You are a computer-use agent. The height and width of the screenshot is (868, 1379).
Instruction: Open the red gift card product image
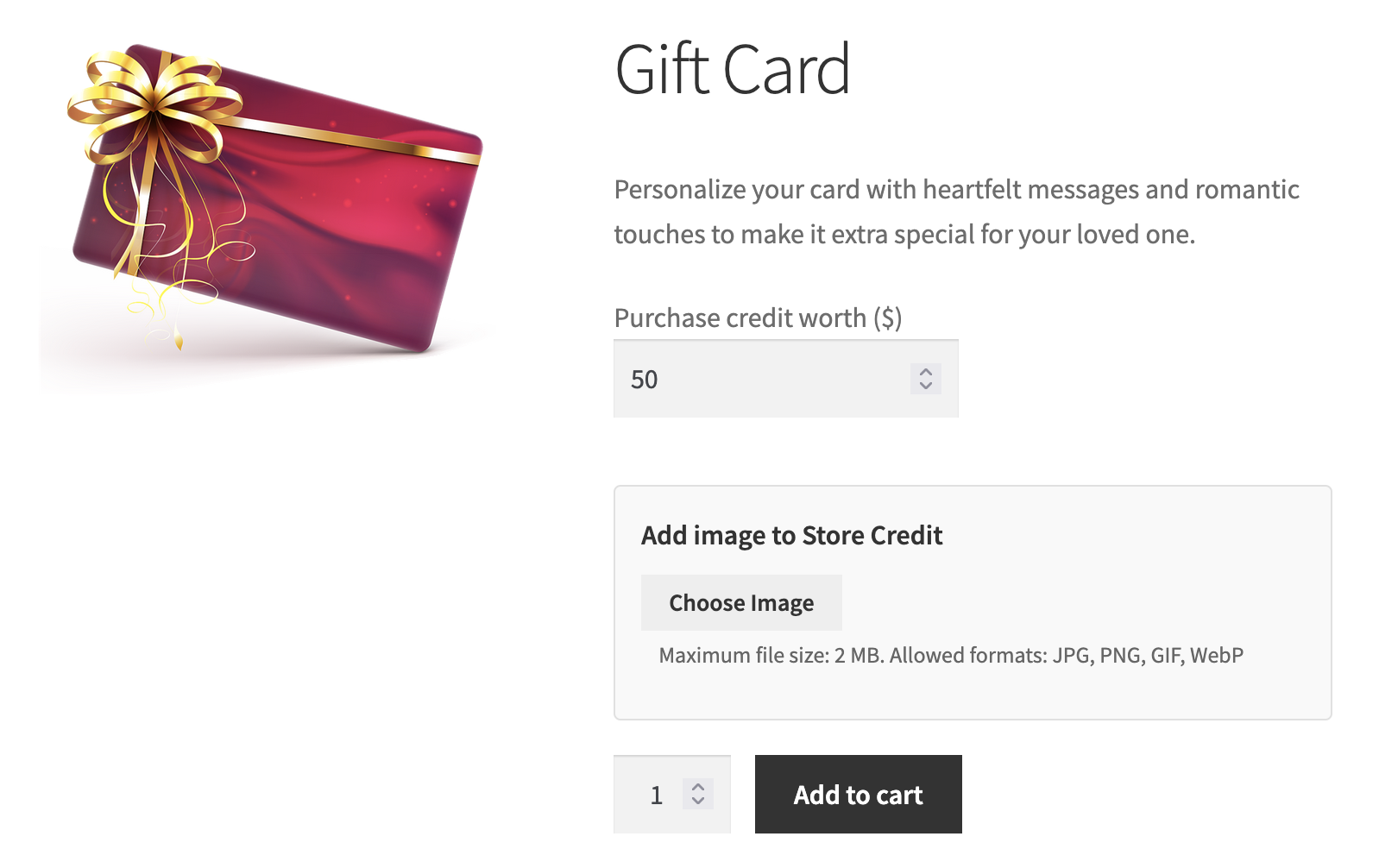click(328, 224)
